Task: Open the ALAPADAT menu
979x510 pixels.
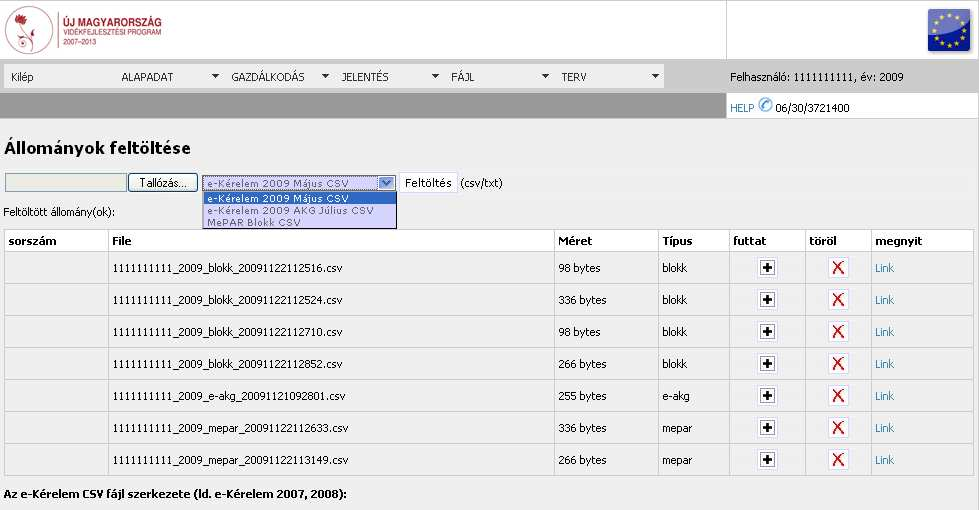Action: click(147, 77)
